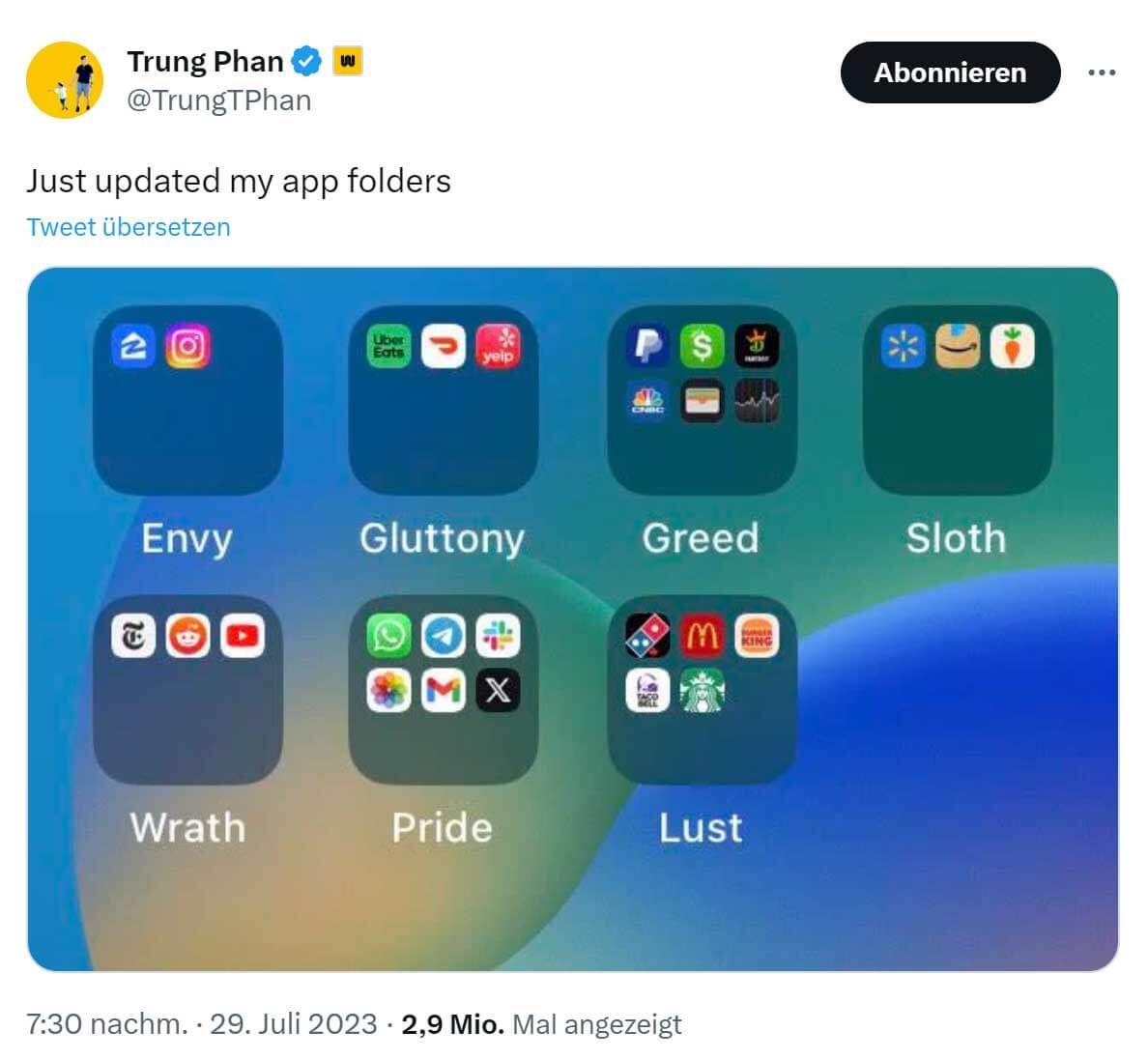The width and height of the screenshot is (1148, 1060).
Task: Tap the WhatsApp icon in Pride folder
Action: [x=388, y=636]
